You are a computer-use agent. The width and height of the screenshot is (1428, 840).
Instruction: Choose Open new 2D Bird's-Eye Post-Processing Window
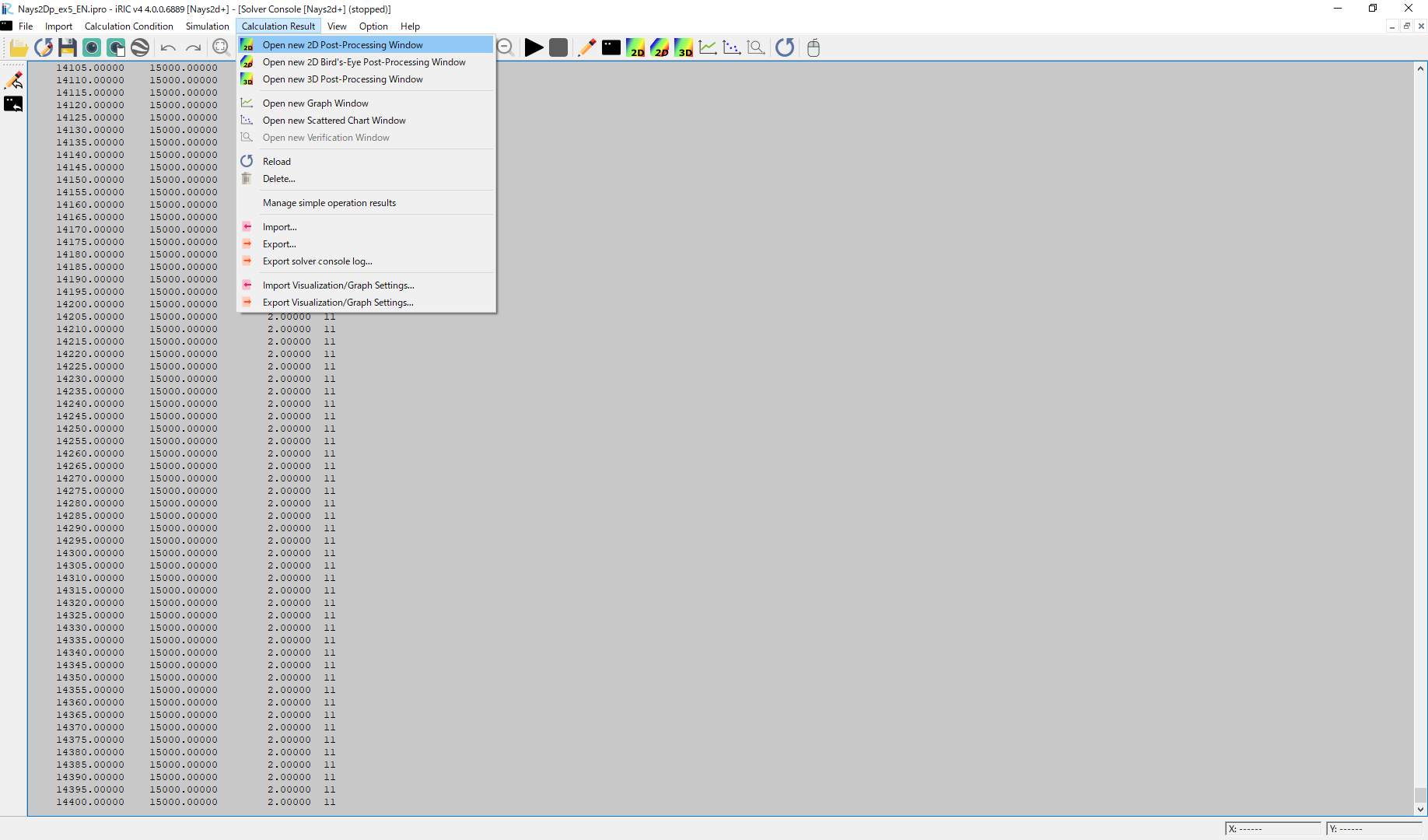coord(366,62)
